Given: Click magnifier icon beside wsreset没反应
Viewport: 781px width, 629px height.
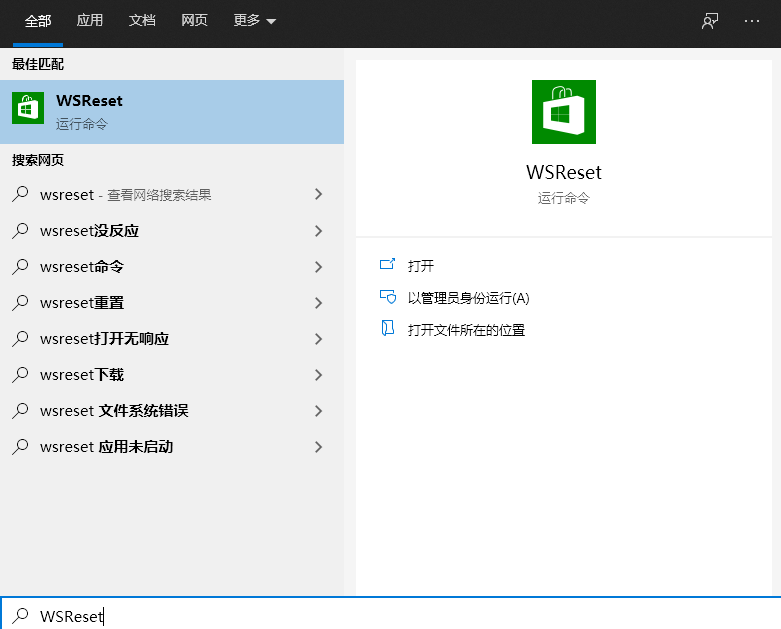Looking at the screenshot, I should coord(20,231).
